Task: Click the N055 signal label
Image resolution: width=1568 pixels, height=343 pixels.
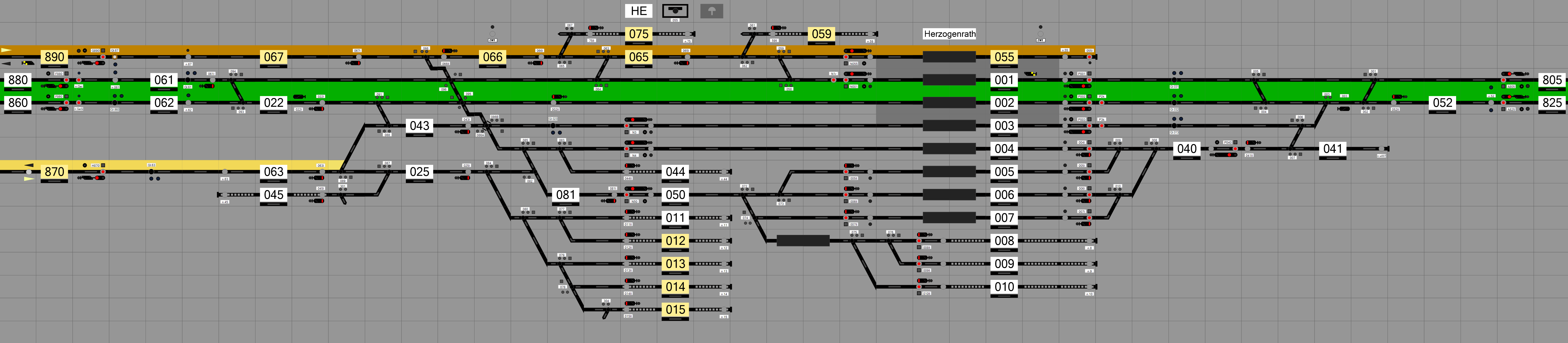Action: pyautogui.click(x=853, y=63)
